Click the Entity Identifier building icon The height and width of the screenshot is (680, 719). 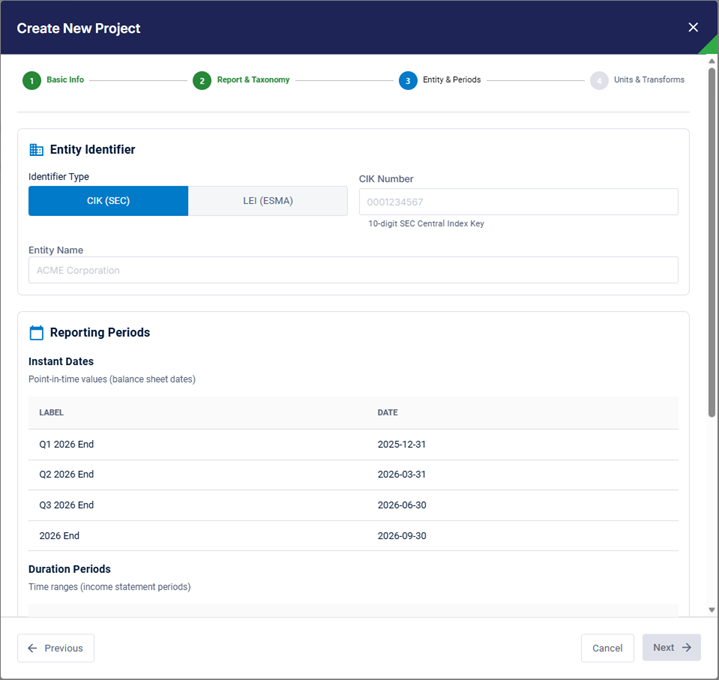[36, 149]
